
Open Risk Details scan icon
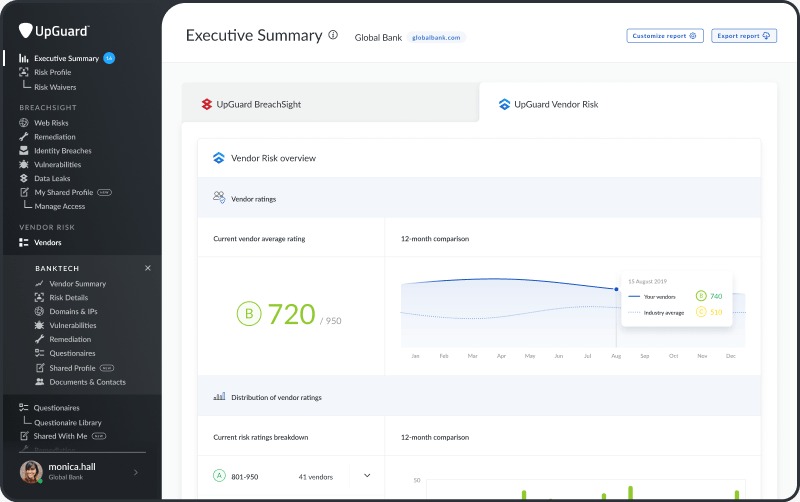click(x=39, y=297)
